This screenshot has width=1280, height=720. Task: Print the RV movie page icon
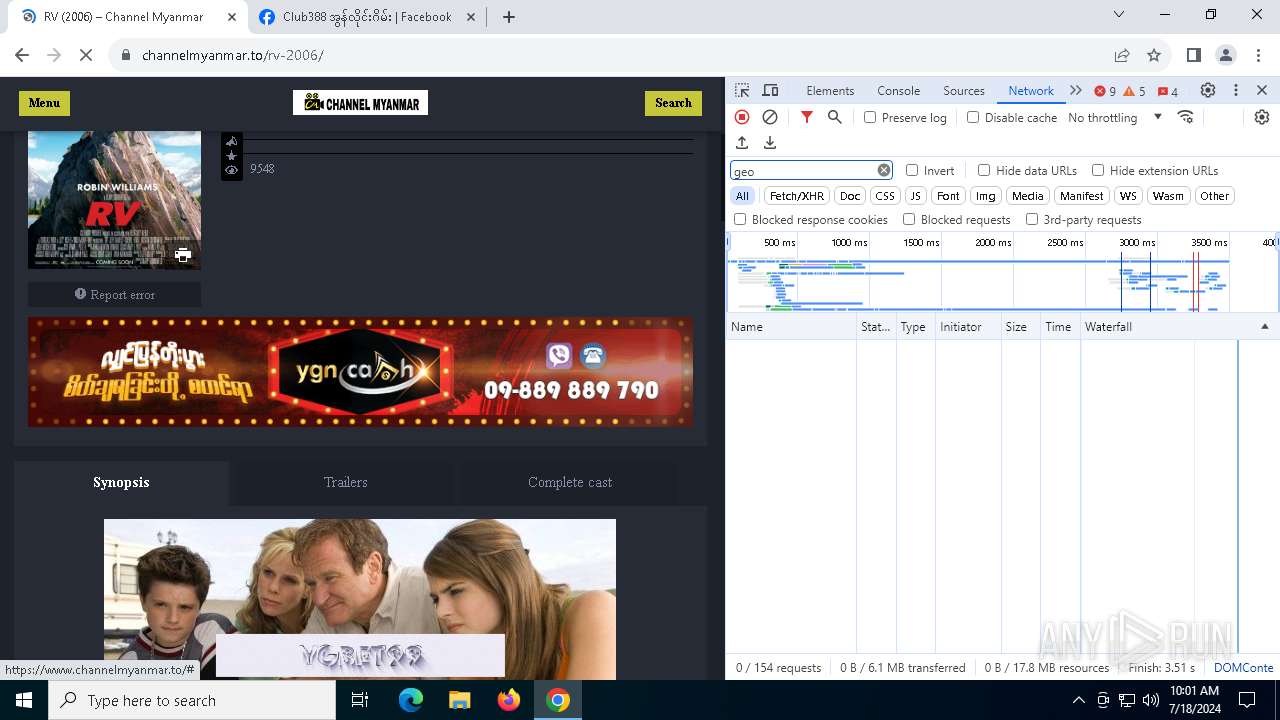183,255
